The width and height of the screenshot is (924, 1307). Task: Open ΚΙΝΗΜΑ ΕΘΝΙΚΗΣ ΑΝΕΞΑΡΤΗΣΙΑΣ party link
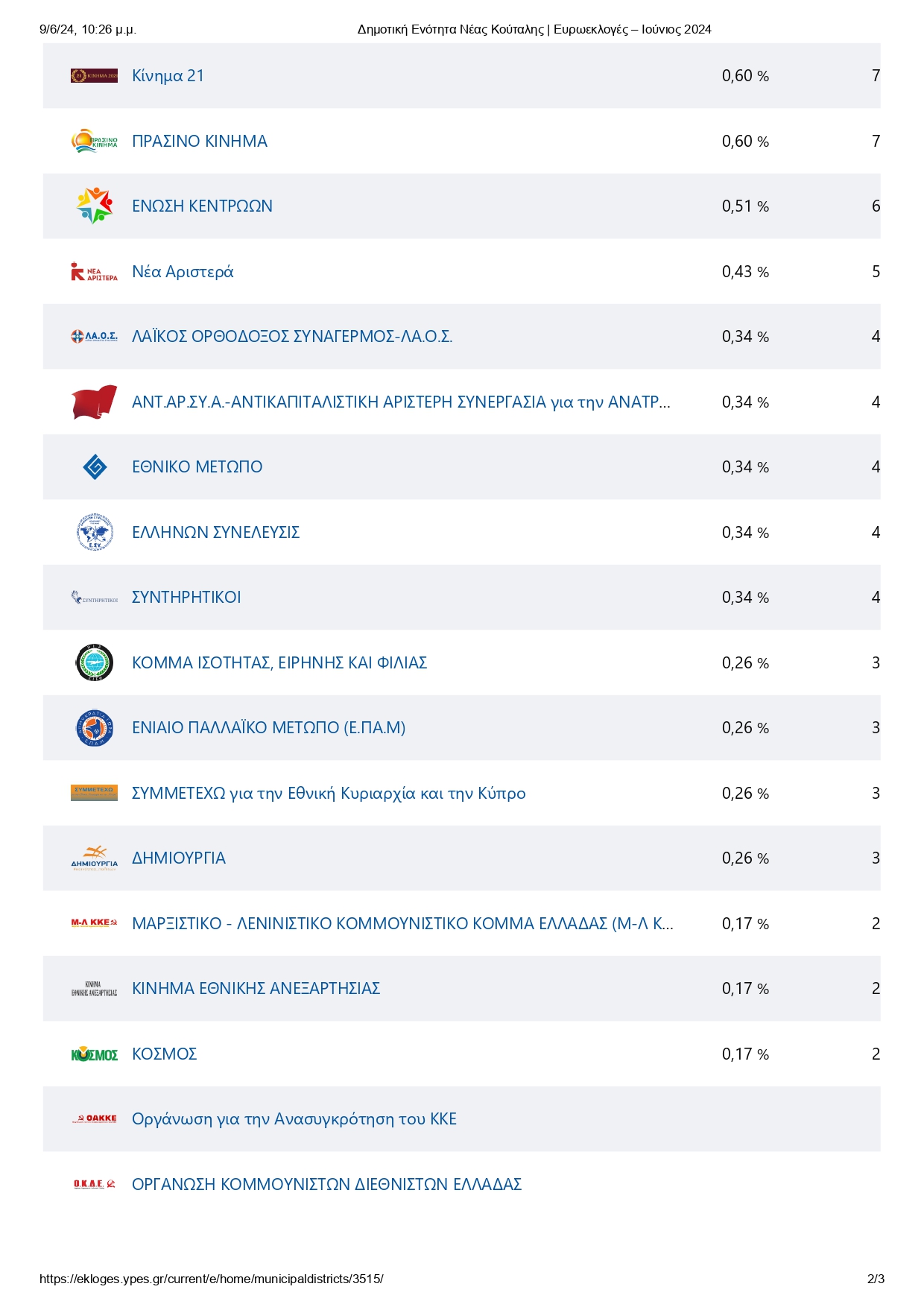click(256, 989)
